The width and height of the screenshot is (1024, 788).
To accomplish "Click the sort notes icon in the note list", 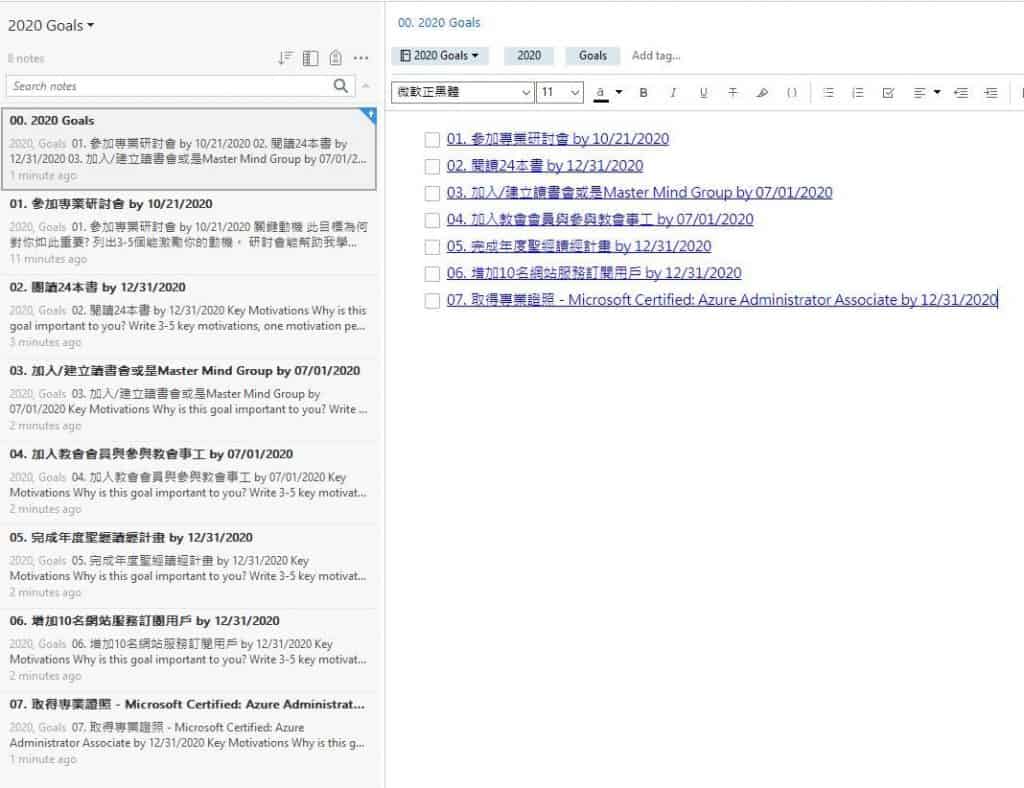I will click(285, 58).
